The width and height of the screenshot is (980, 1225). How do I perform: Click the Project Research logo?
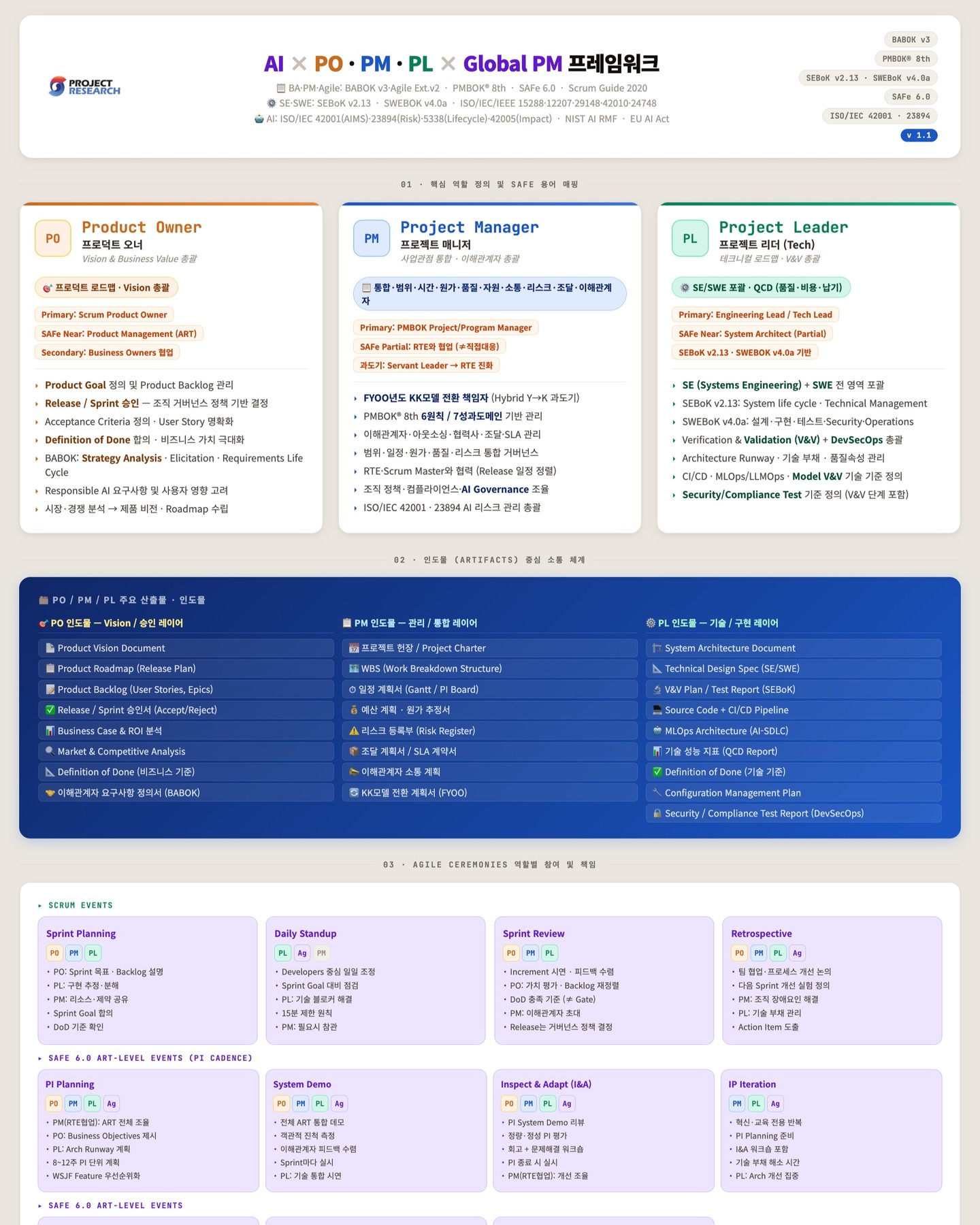(x=84, y=86)
